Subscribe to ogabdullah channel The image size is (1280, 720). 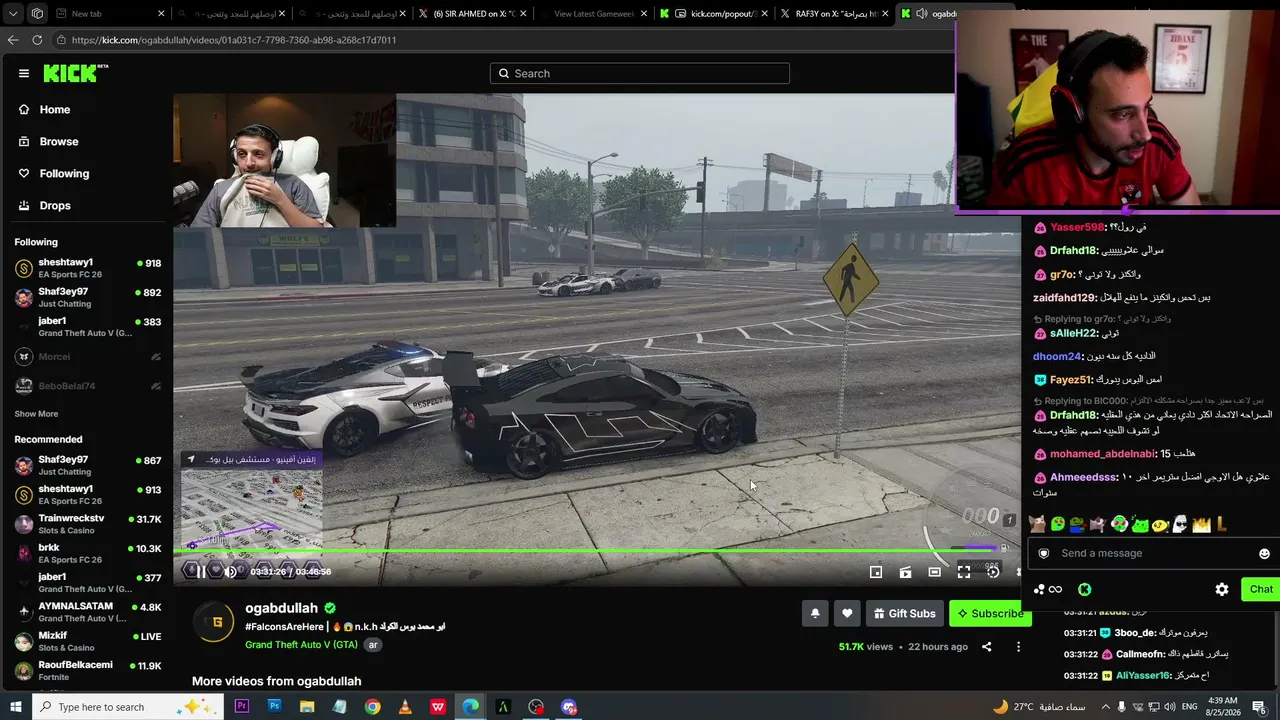[990, 613]
